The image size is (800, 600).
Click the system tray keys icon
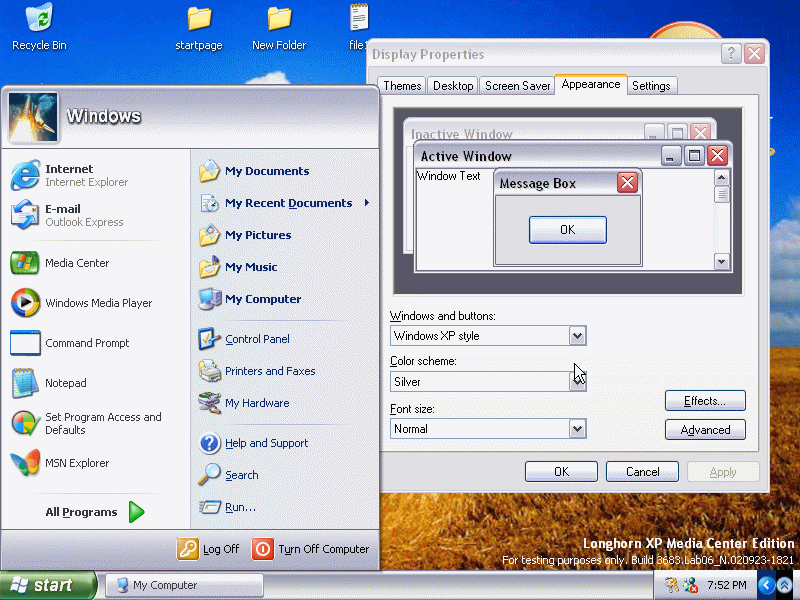672,585
